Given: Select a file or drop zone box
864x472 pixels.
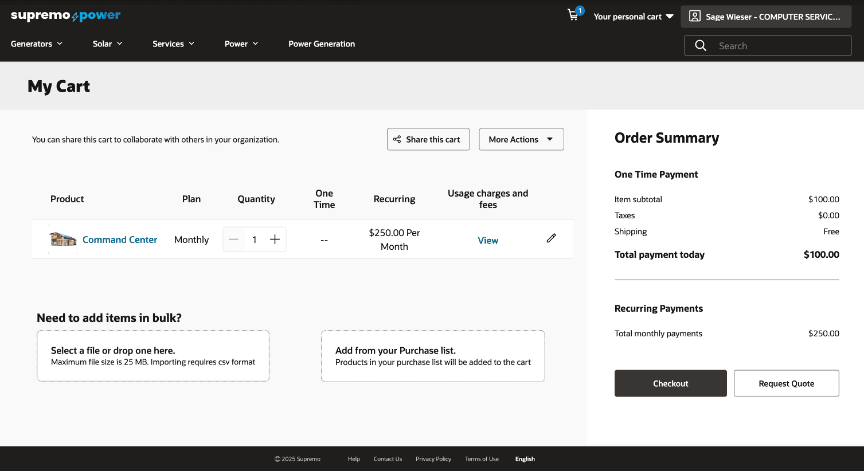Looking at the screenshot, I should tap(153, 356).
